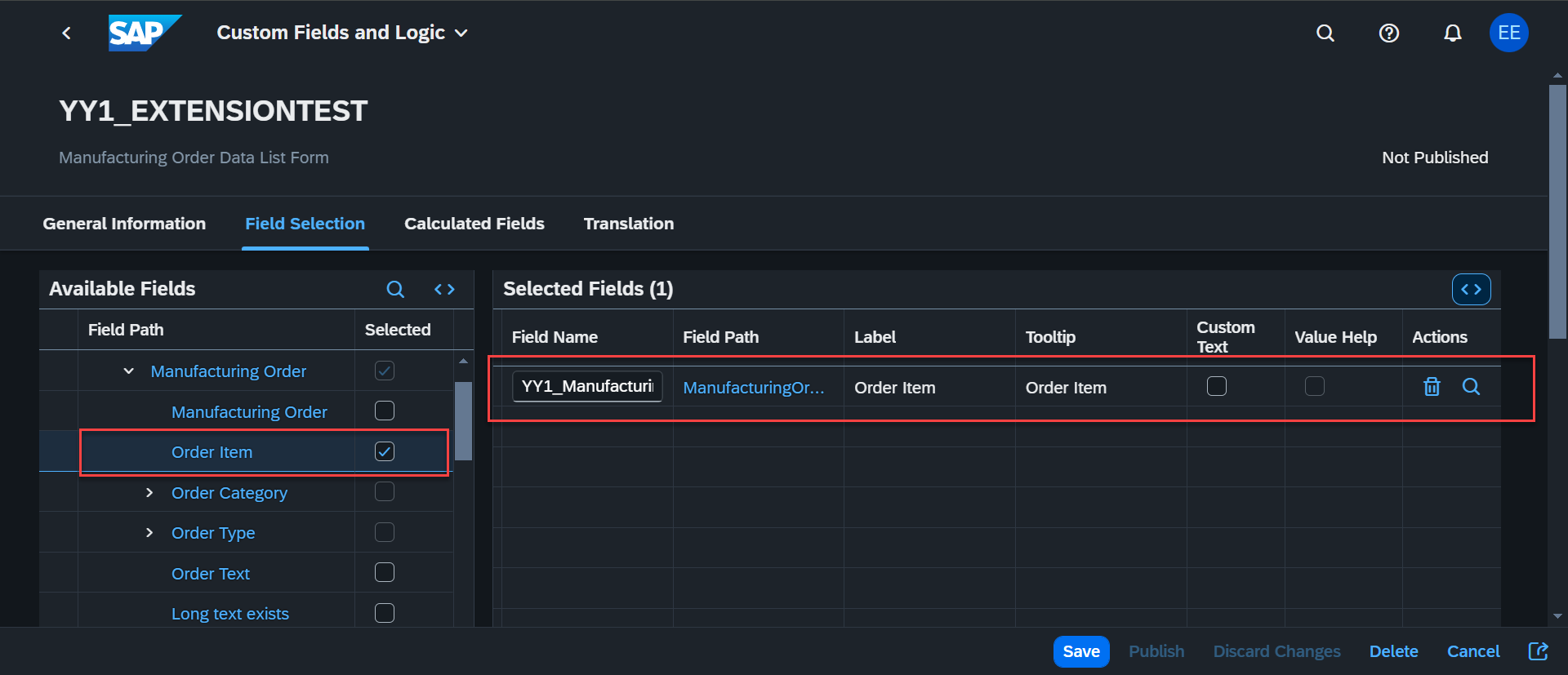Click the Publish button
Viewport: 1568px width, 675px height.
tap(1156, 651)
